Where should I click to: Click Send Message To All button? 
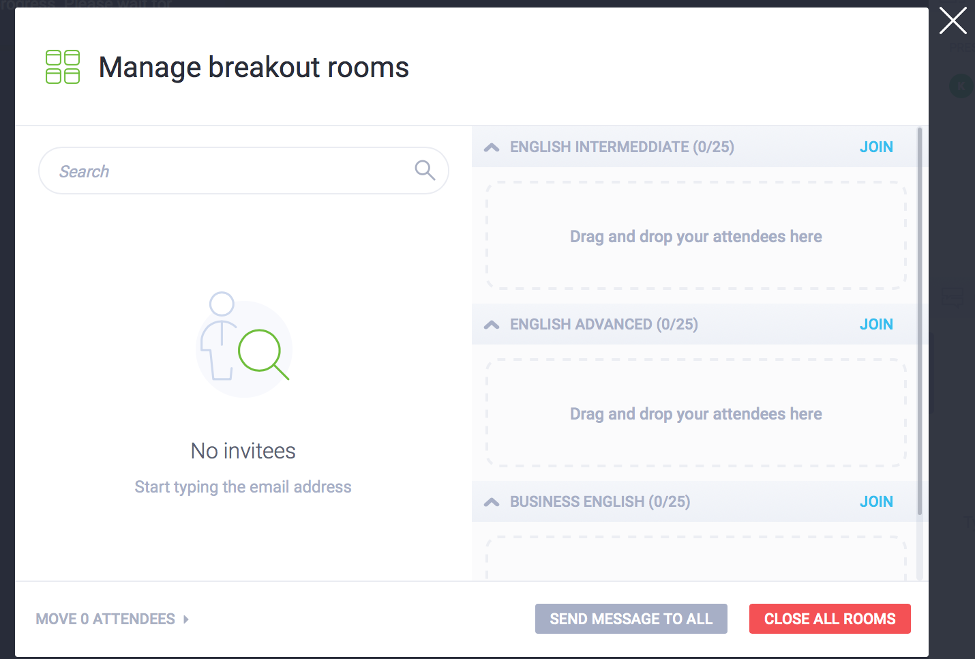[x=631, y=619]
